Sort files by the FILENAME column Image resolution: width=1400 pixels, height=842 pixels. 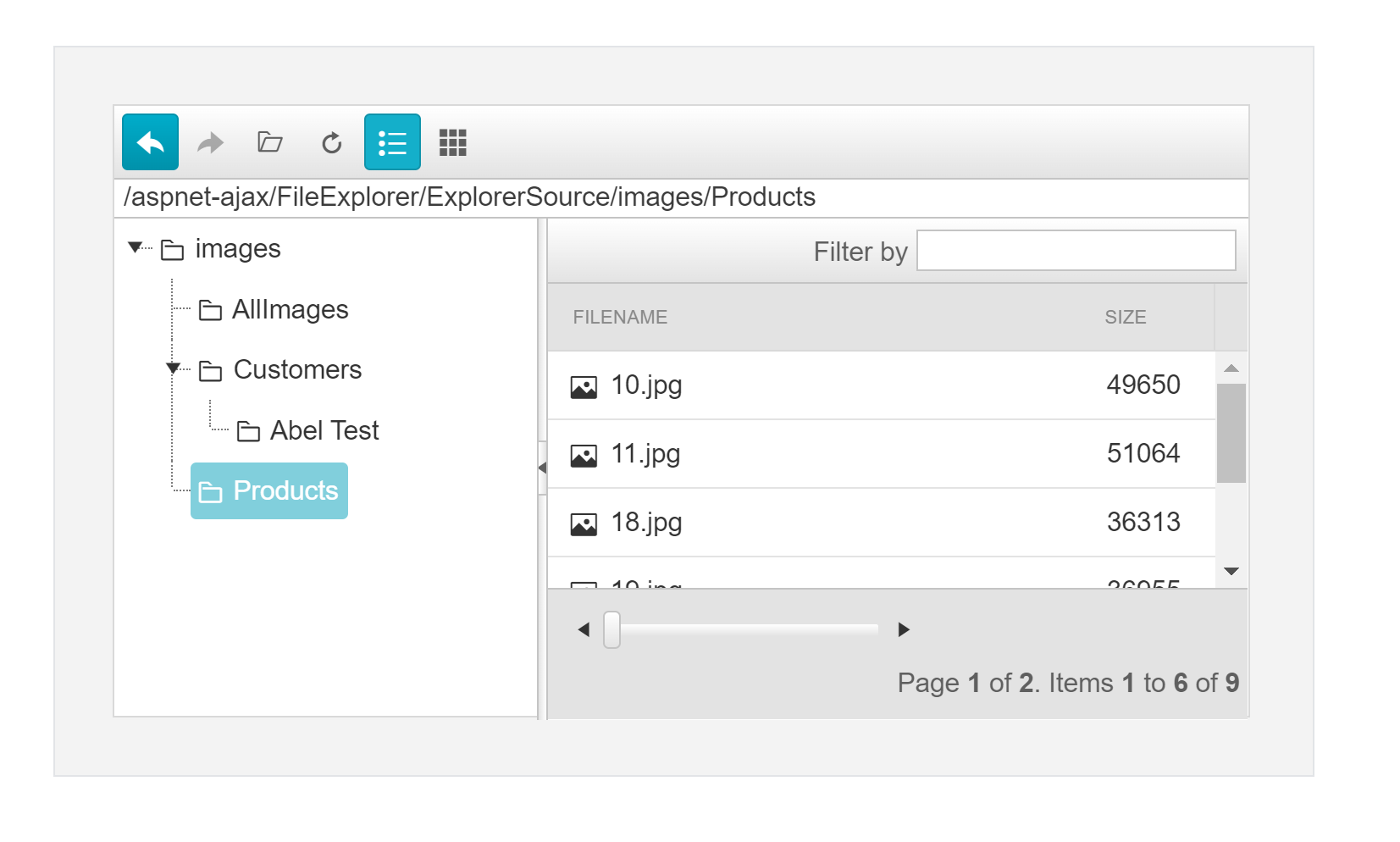(x=620, y=318)
